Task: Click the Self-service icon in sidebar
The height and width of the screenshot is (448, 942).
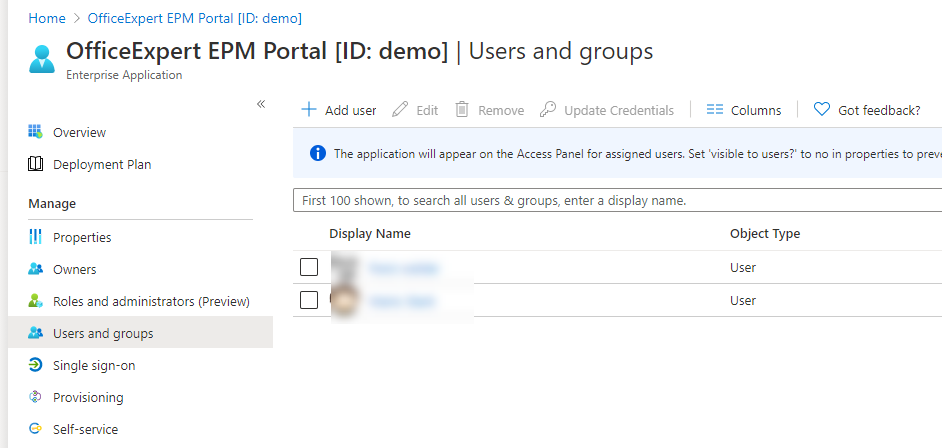Action: [x=36, y=429]
